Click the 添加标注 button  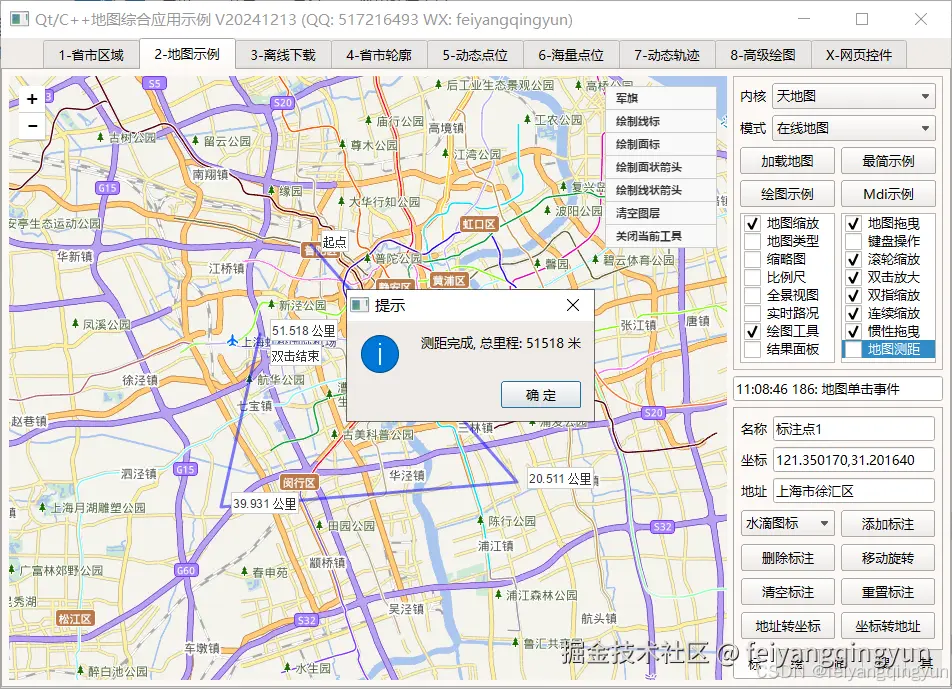(x=888, y=523)
